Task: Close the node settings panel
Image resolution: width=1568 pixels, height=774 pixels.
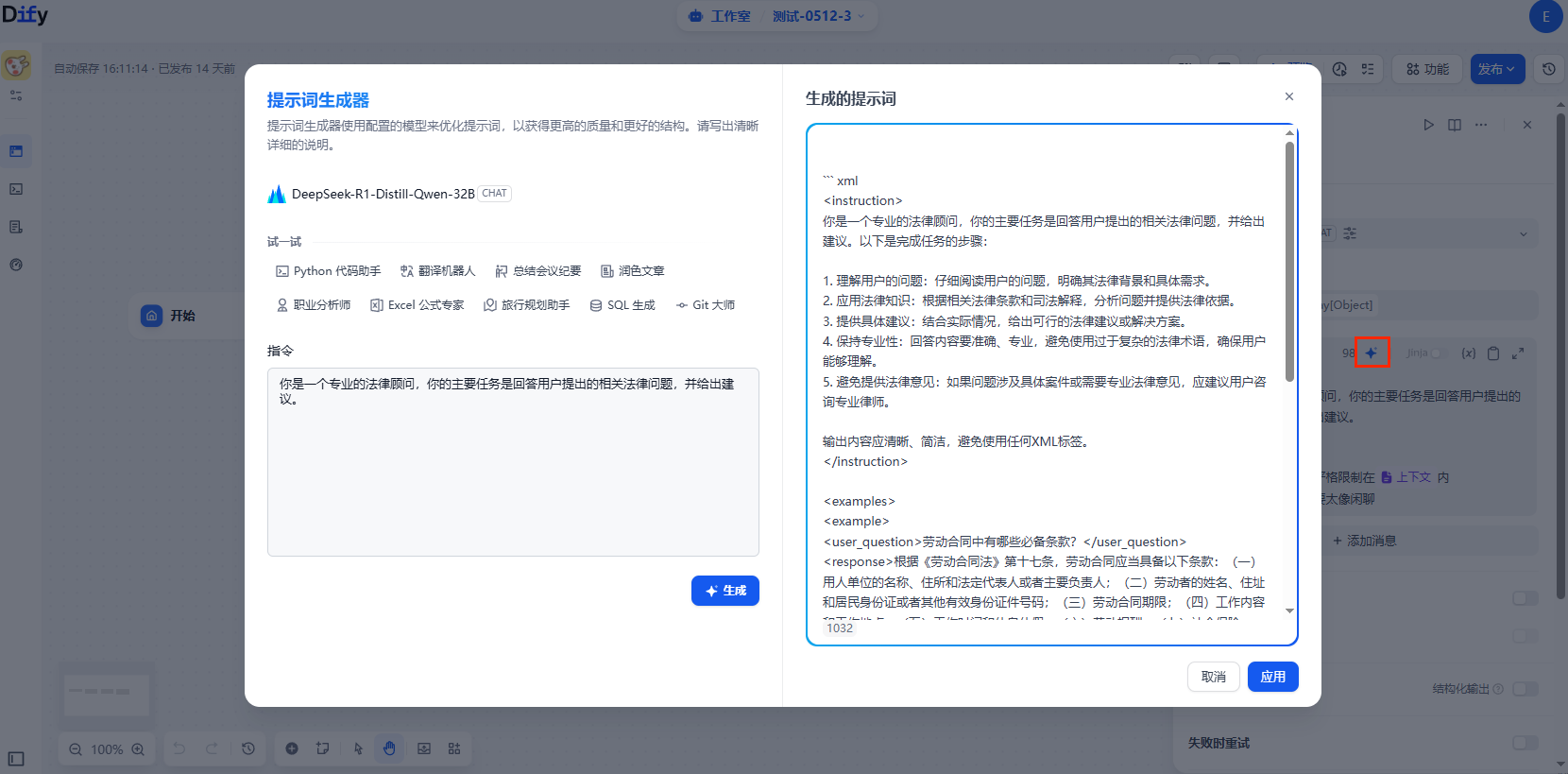Action: [x=1527, y=125]
